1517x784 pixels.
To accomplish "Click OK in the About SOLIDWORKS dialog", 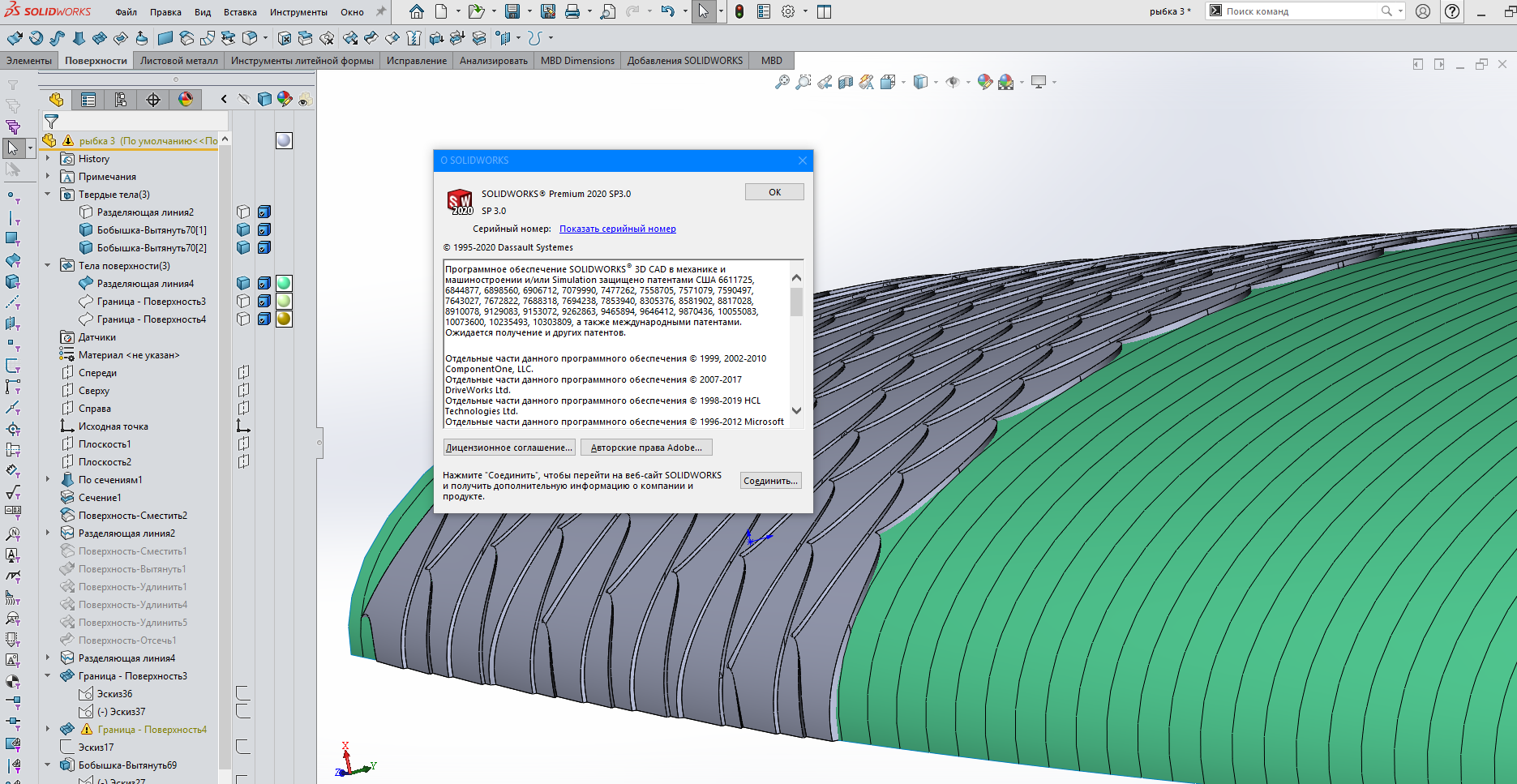I will tap(774, 192).
